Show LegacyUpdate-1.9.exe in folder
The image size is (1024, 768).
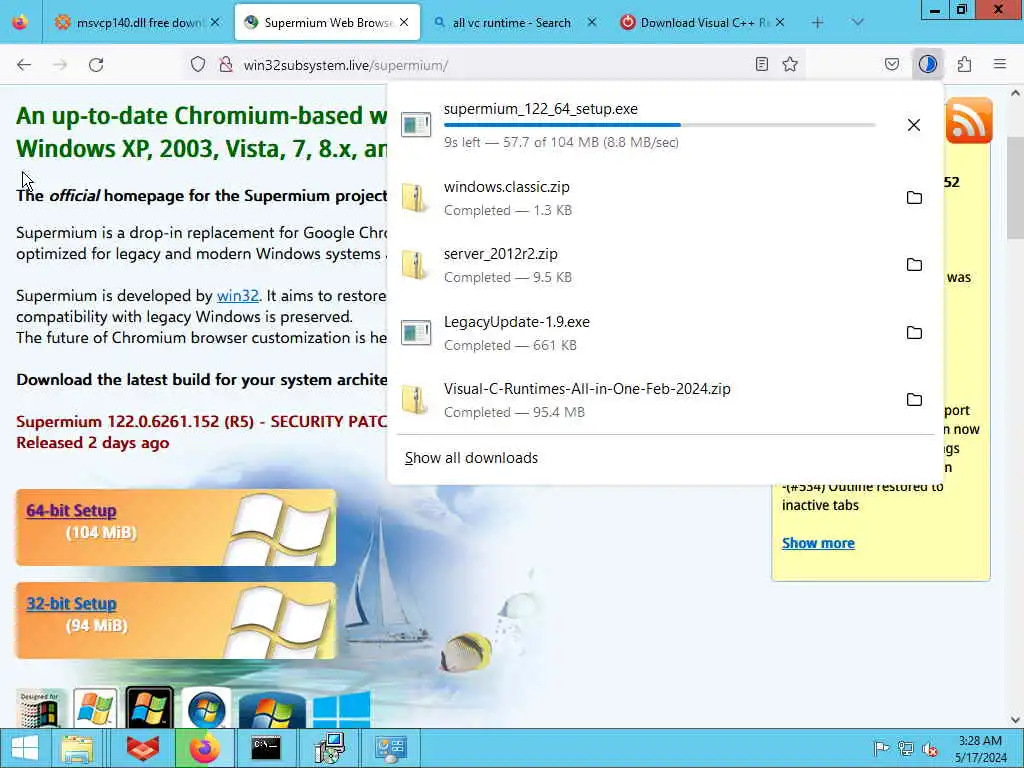914,332
